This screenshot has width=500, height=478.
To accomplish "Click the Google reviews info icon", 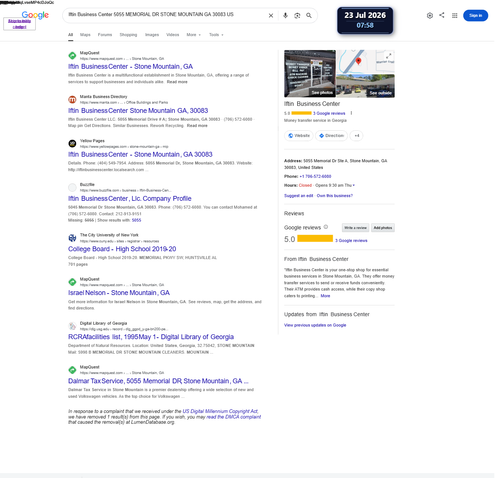I will click(x=326, y=227).
